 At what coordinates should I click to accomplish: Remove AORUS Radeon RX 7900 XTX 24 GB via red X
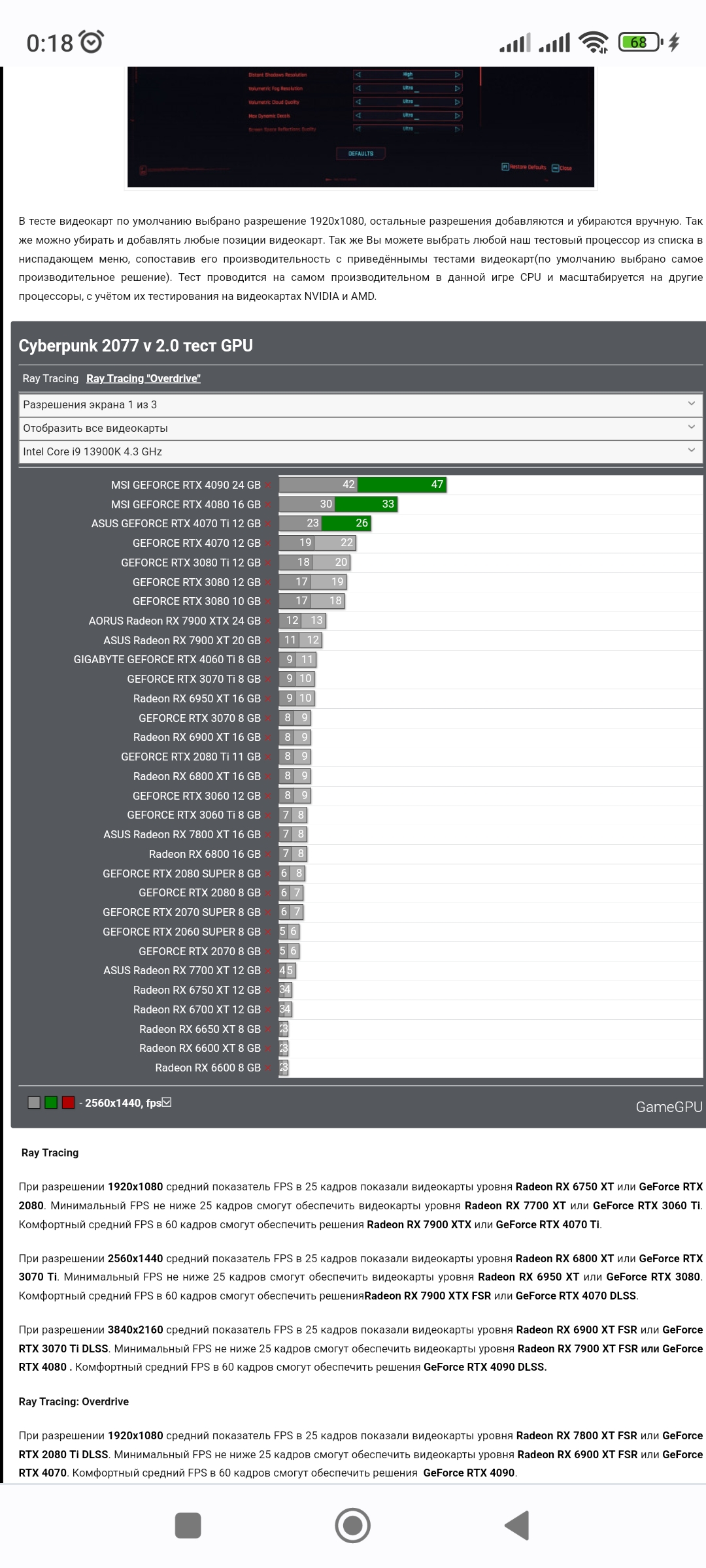pyautogui.click(x=268, y=621)
